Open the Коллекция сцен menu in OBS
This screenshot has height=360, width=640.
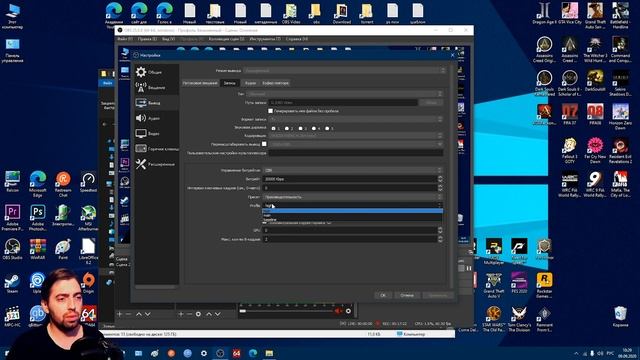click(227, 39)
